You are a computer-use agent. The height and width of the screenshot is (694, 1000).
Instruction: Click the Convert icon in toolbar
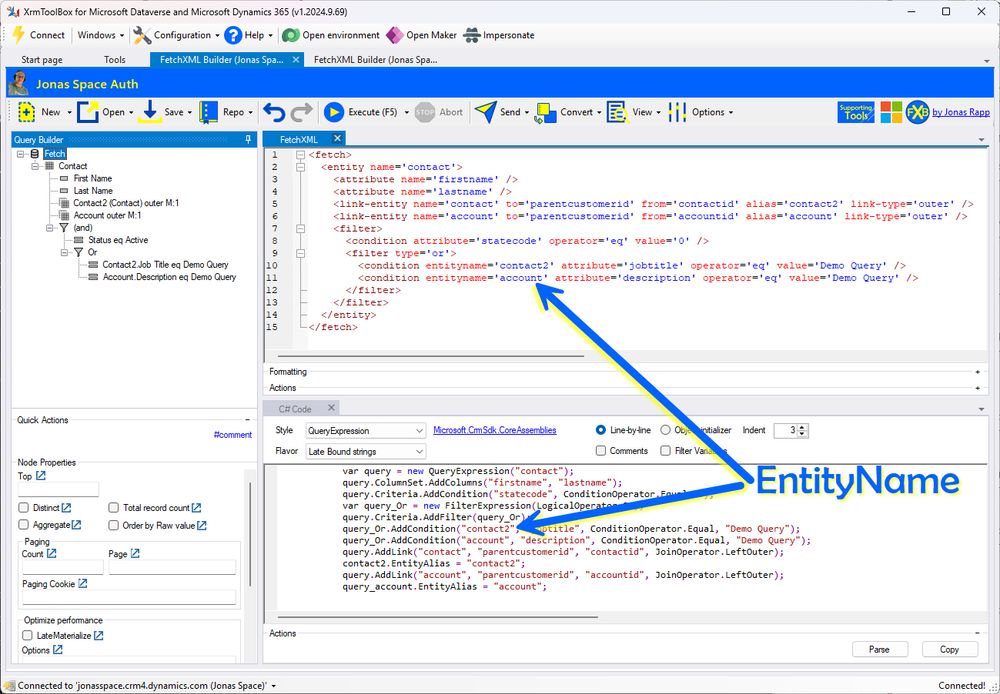[x=546, y=112]
